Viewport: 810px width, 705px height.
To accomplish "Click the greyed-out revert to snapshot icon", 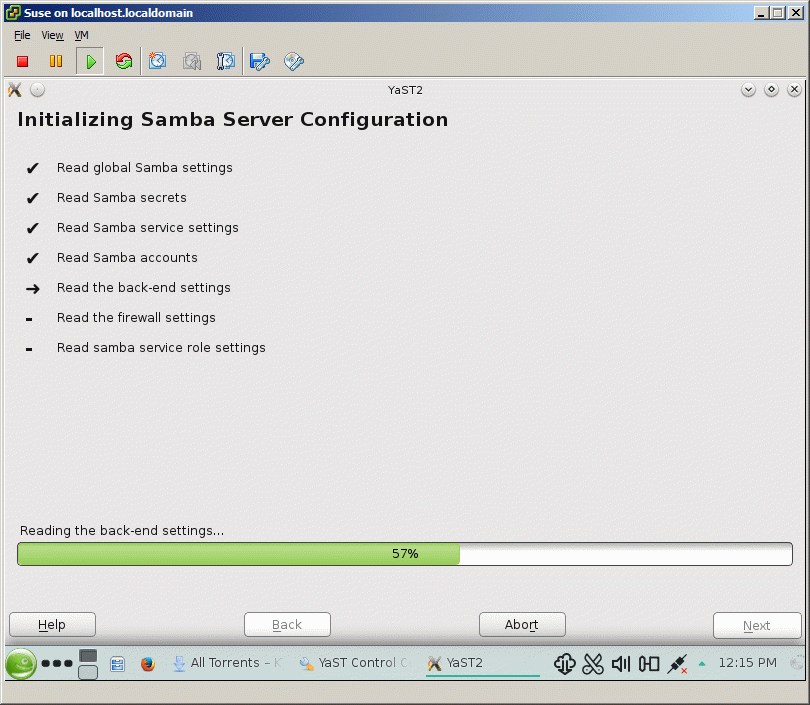I will pyautogui.click(x=192, y=61).
